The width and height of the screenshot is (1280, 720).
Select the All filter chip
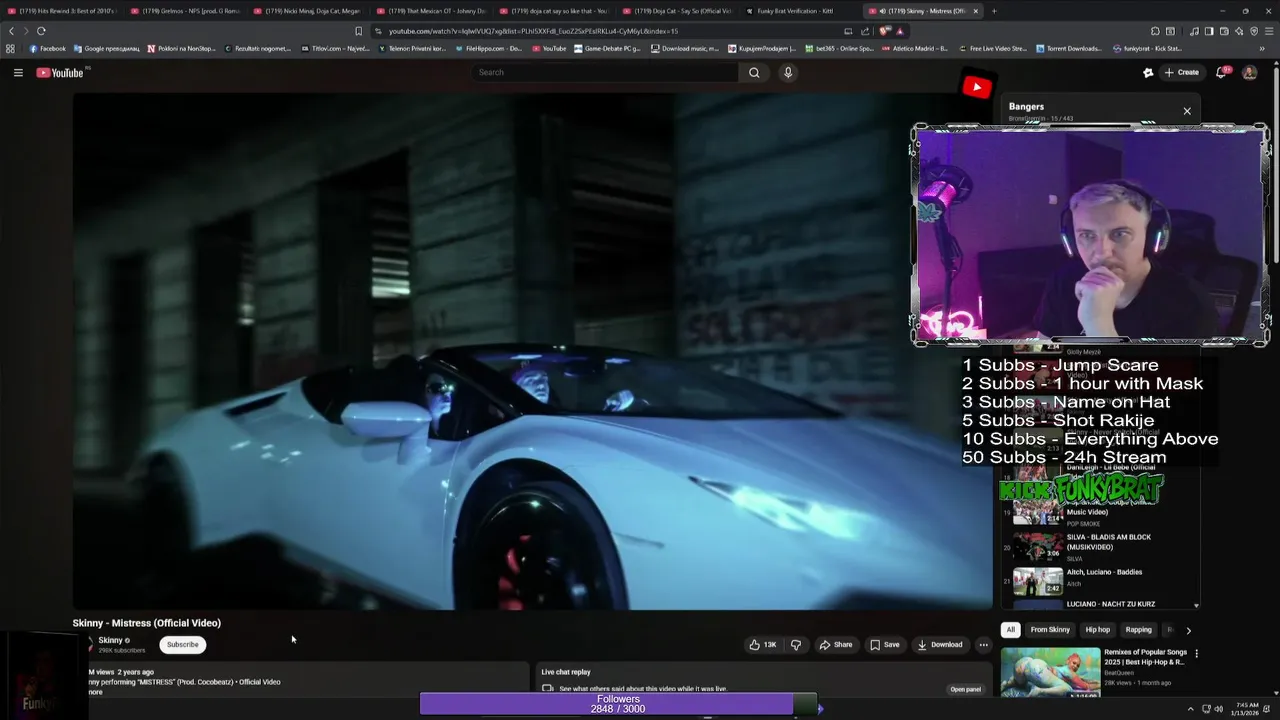(1010, 630)
